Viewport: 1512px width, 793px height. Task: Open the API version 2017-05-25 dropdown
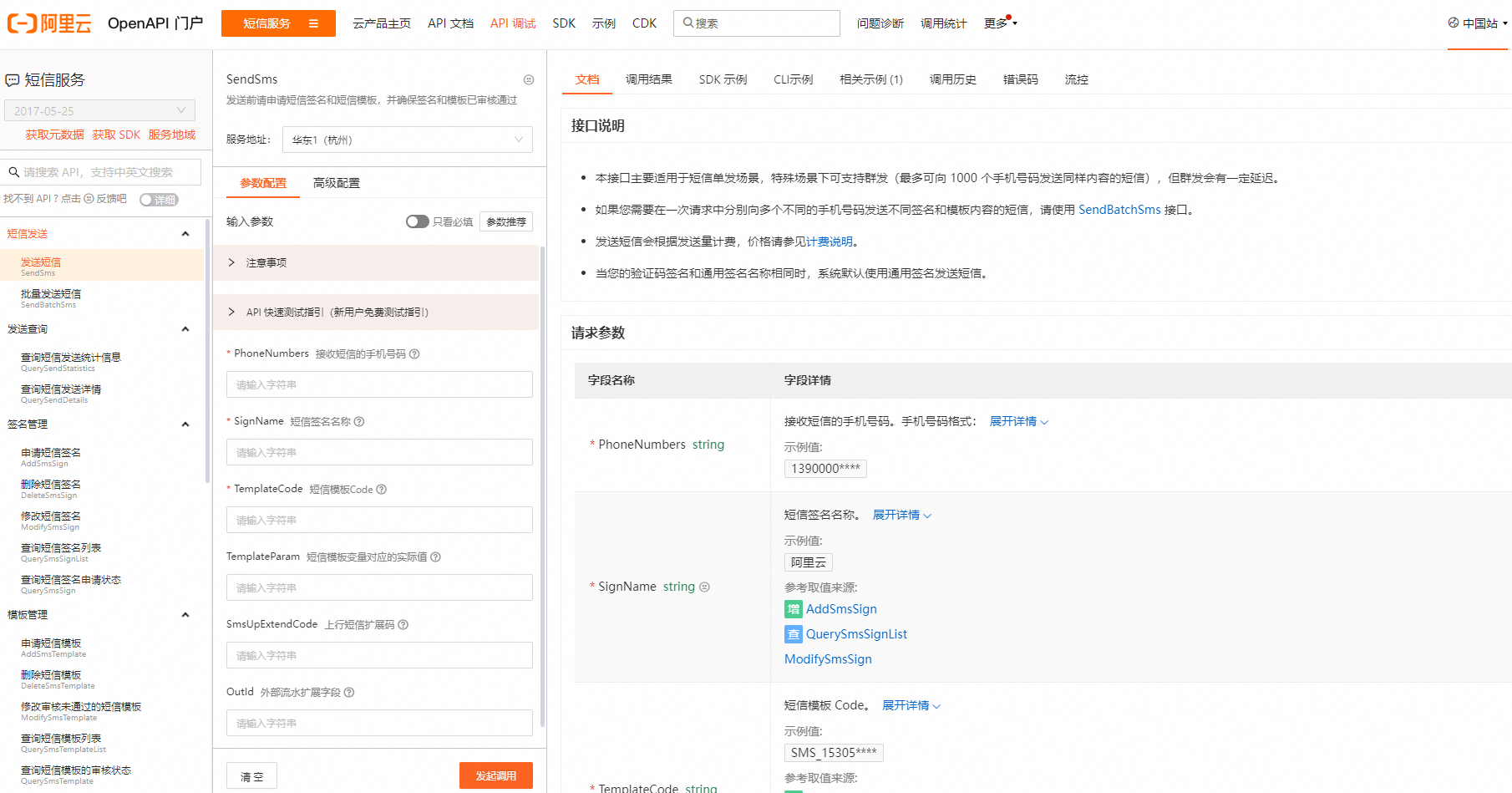(99, 110)
